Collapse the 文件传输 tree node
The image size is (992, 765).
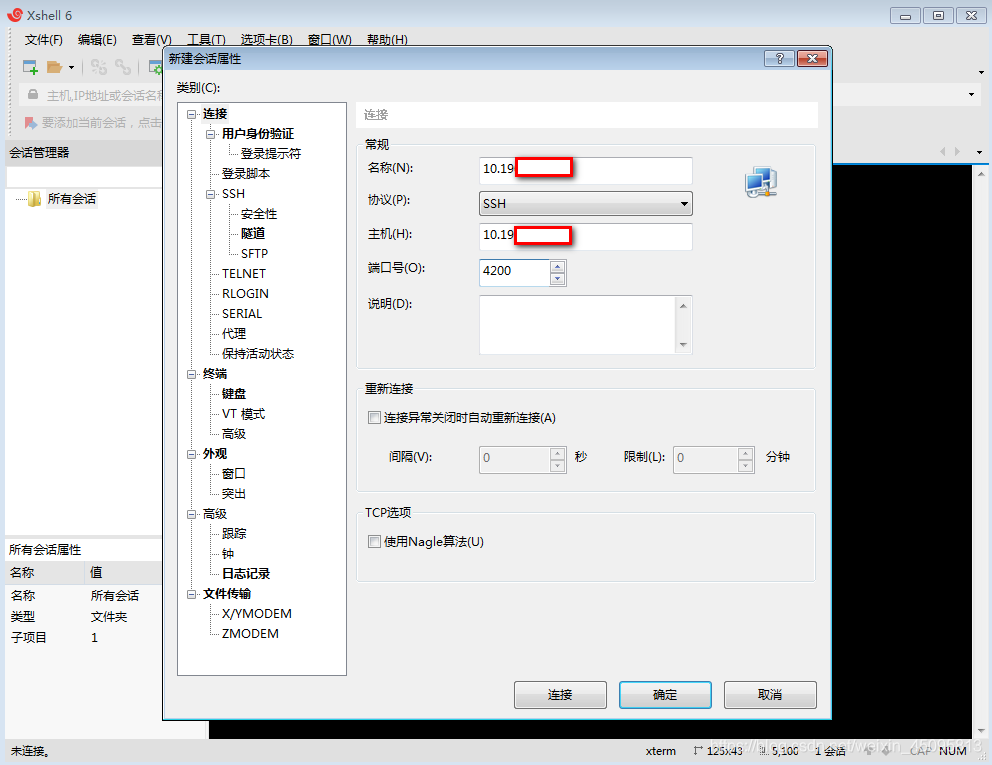192,594
